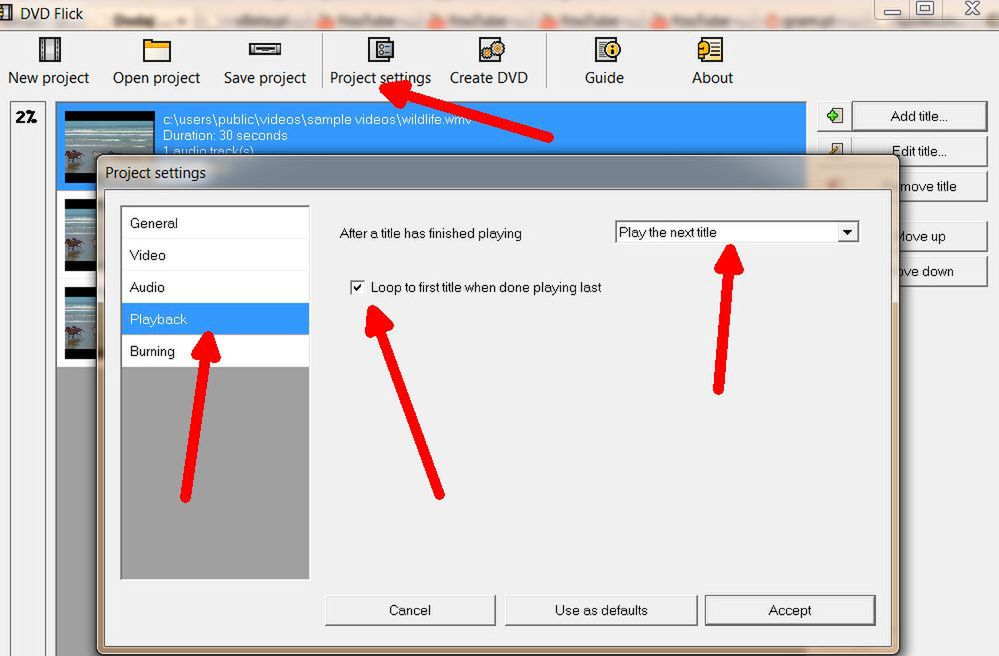Click the Loop to first title label text
Viewport: 999px width, 656px height.
point(486,287)
